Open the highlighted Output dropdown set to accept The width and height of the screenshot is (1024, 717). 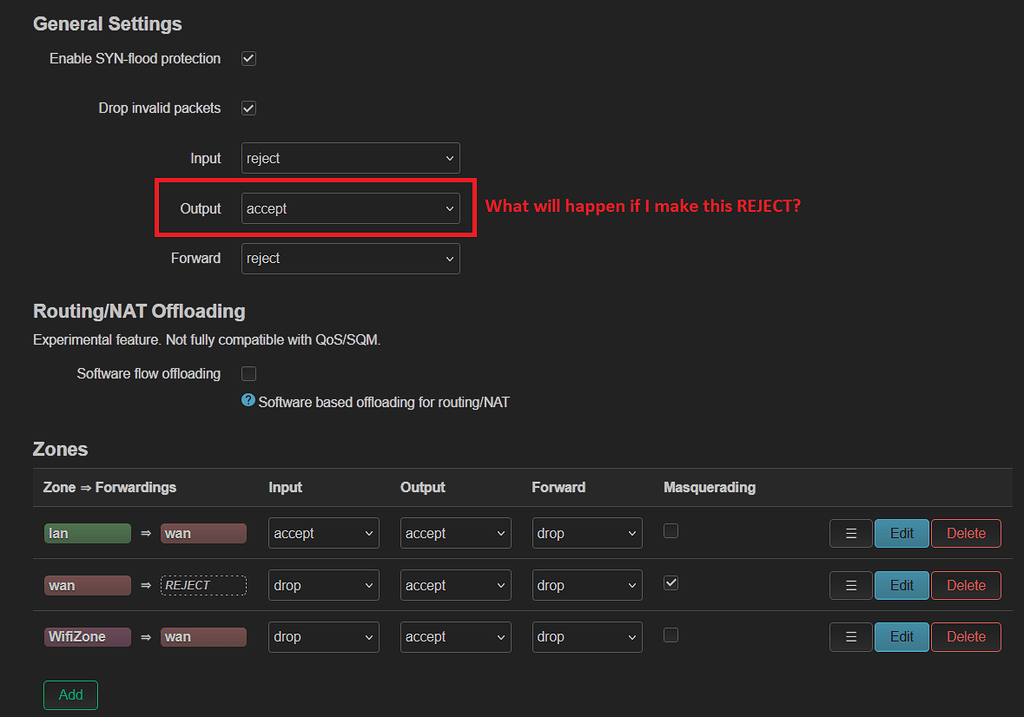coord(350,208)
